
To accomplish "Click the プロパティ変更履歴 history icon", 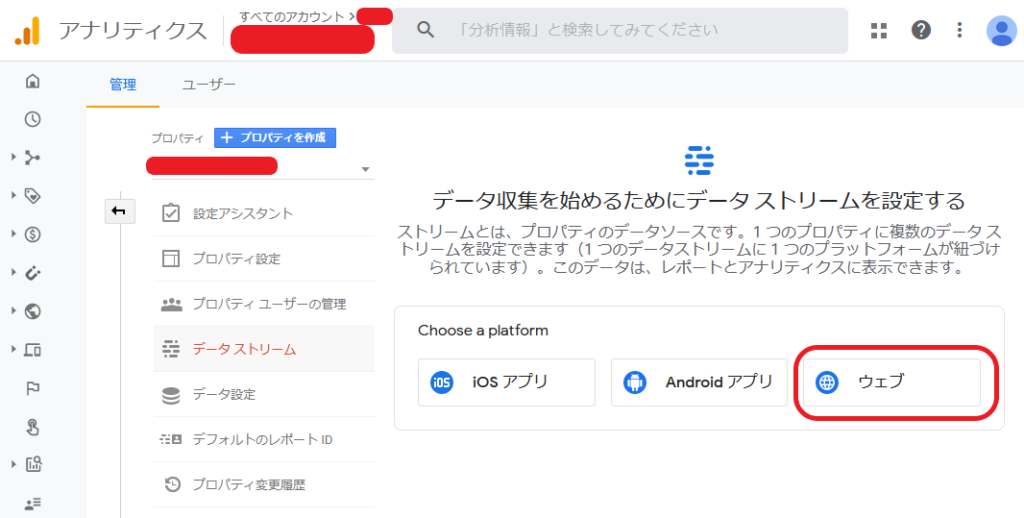I will click(x=172, y=485).
